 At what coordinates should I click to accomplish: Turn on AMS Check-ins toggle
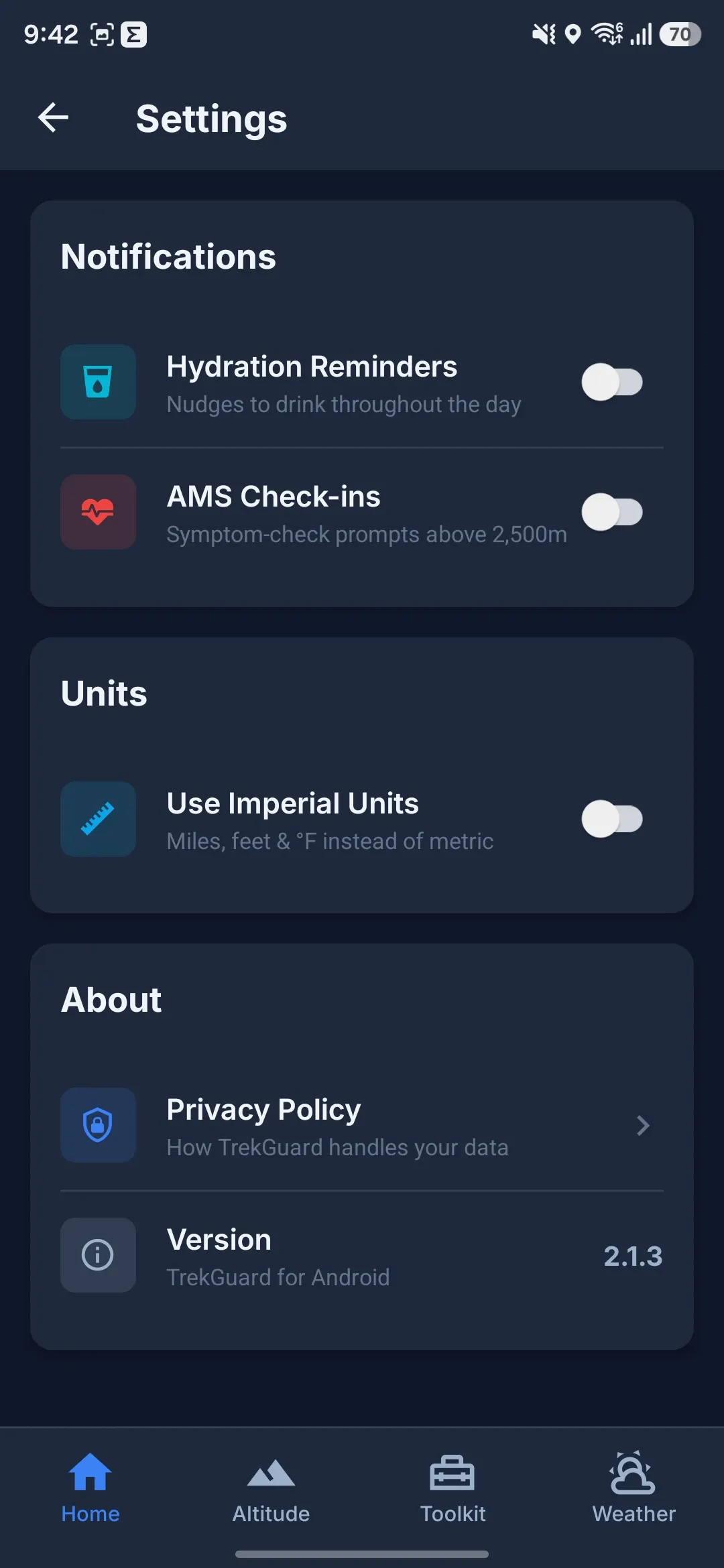coord(612,512)
